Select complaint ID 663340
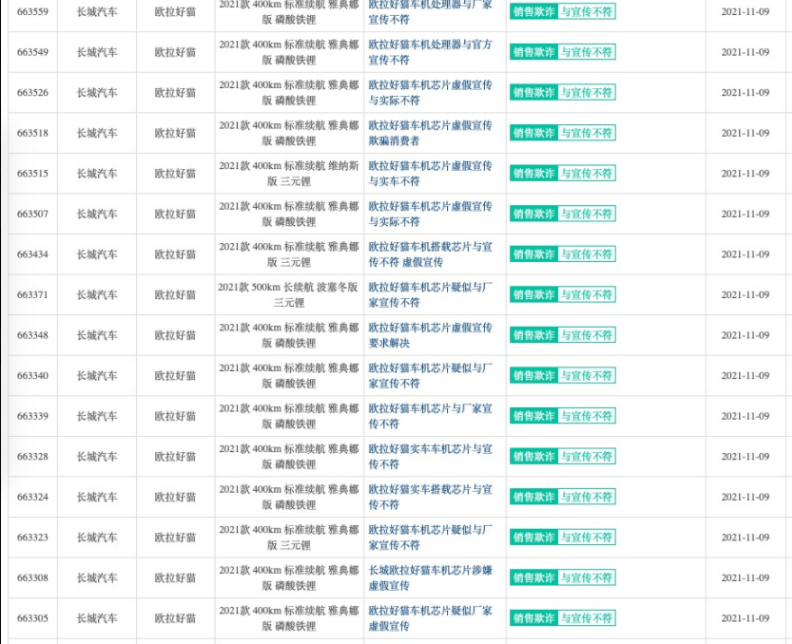 tap(33, 375)
